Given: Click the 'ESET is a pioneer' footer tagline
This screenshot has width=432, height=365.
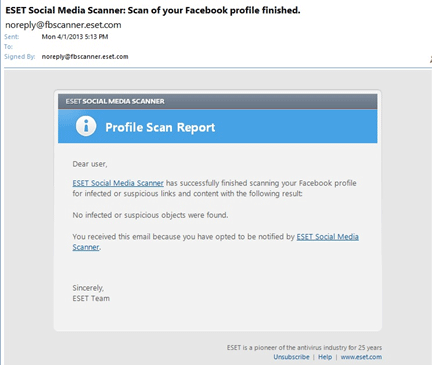Looking at the screenshot, I should coord(304,348).
